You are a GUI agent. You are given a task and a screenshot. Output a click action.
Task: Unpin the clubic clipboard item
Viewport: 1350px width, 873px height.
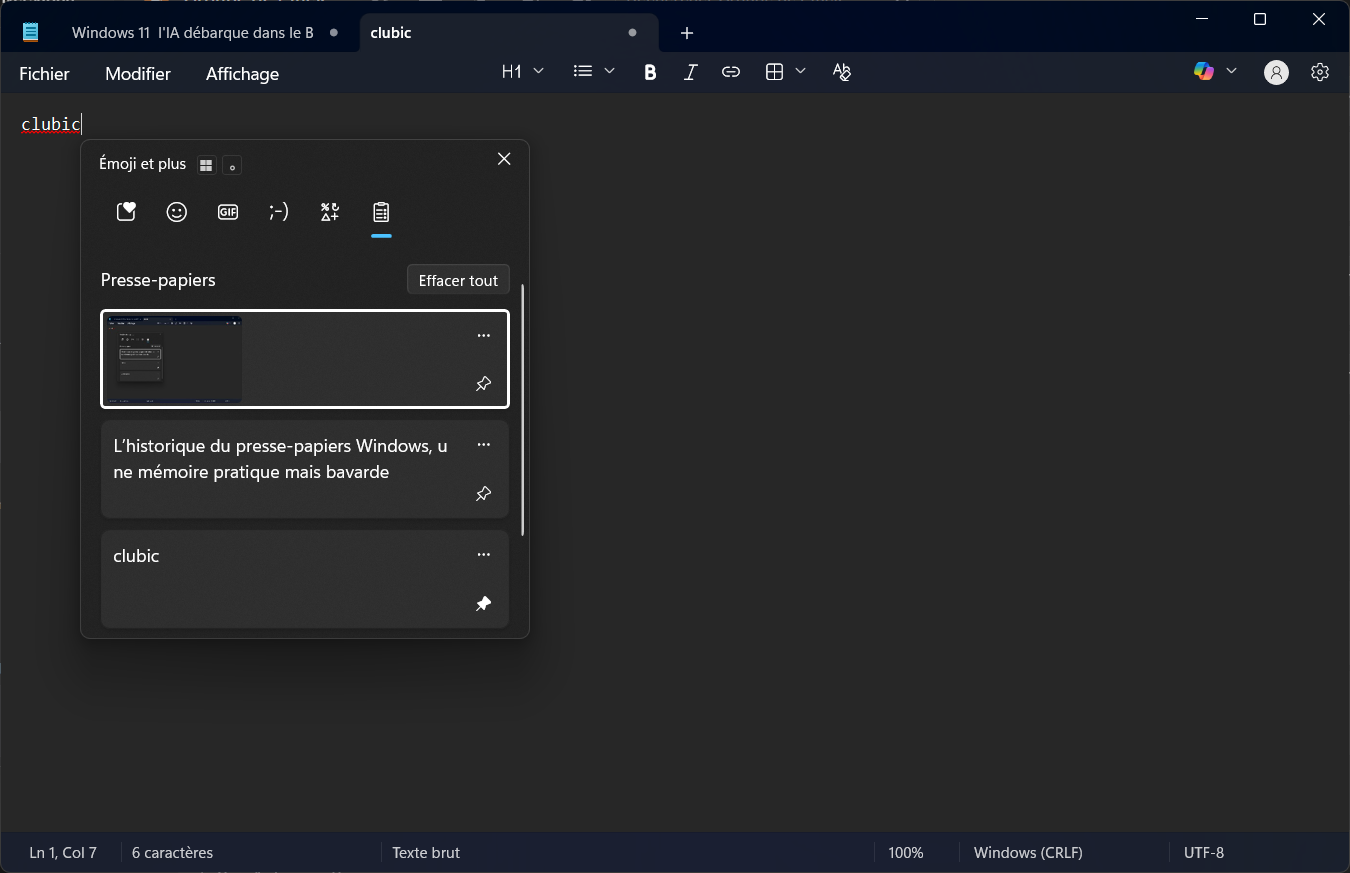point(484,604)
